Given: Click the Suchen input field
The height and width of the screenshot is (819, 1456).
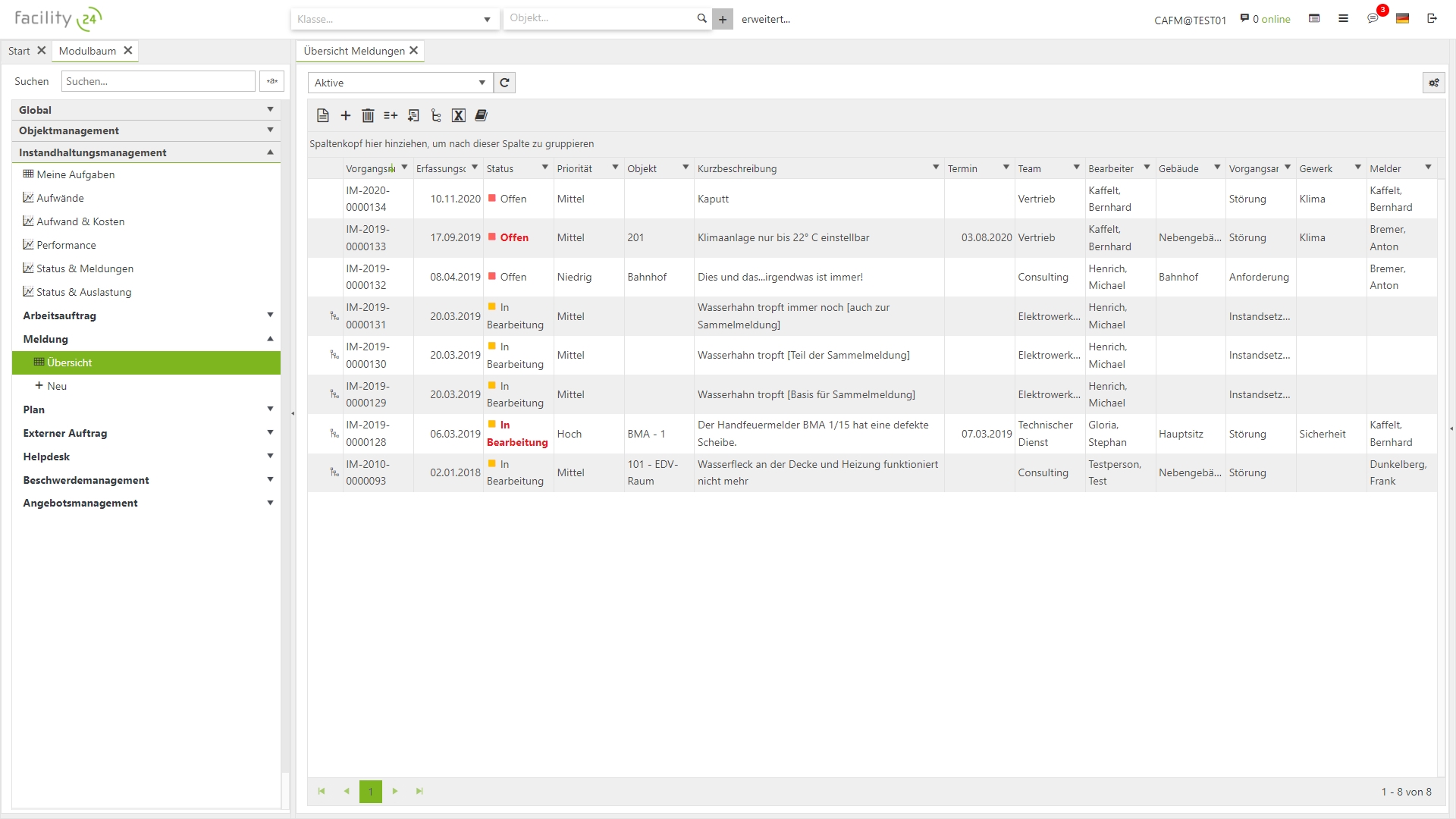Looking at the screenshot, I should click(158, 81).
